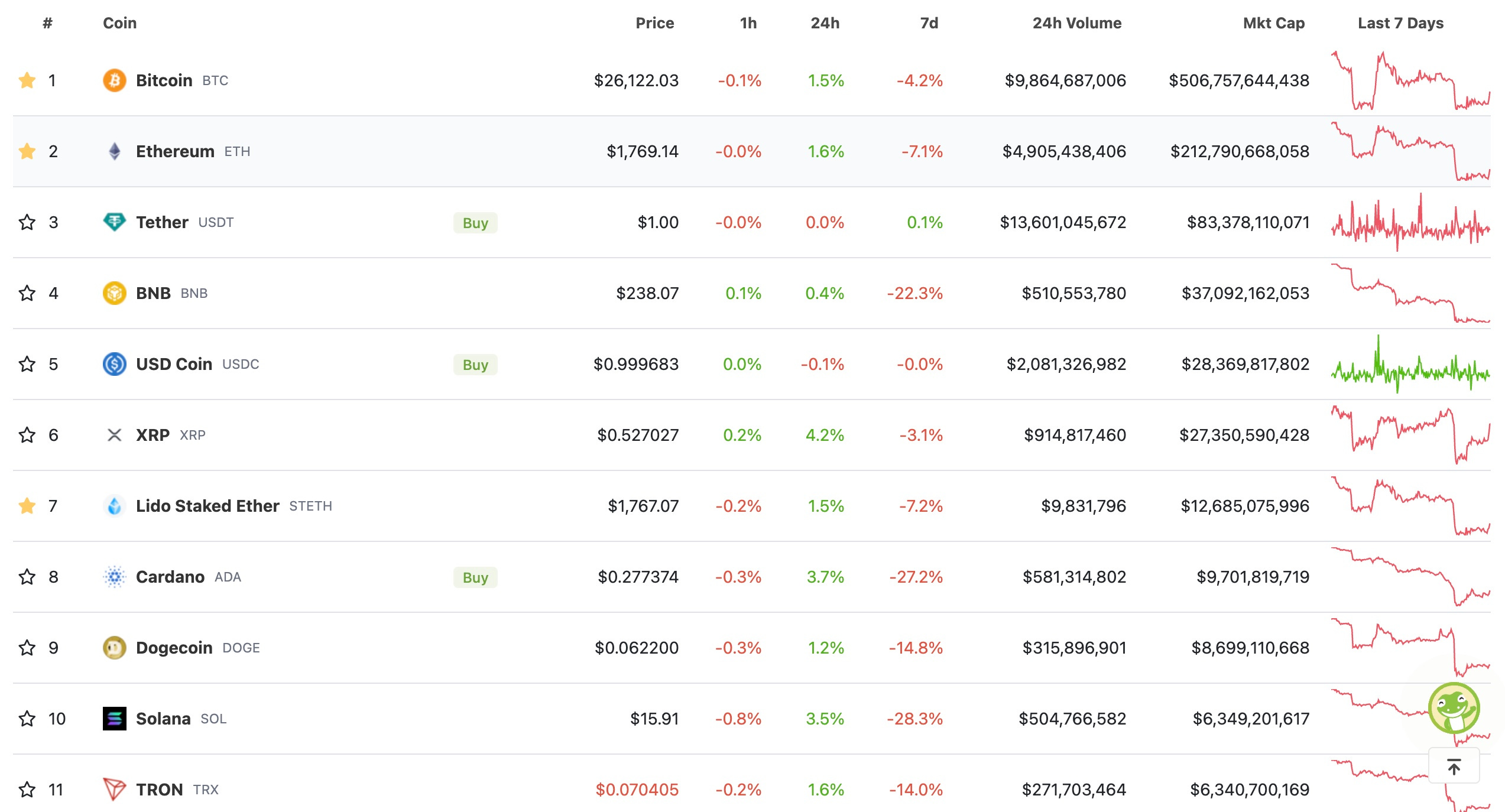Click BNB 7d change -22.3%

pyautogui.click(x=914, y=293)
